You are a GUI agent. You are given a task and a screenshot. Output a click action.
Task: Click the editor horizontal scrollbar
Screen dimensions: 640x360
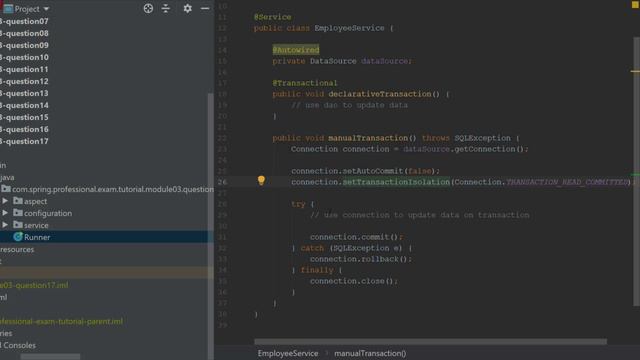430,342
